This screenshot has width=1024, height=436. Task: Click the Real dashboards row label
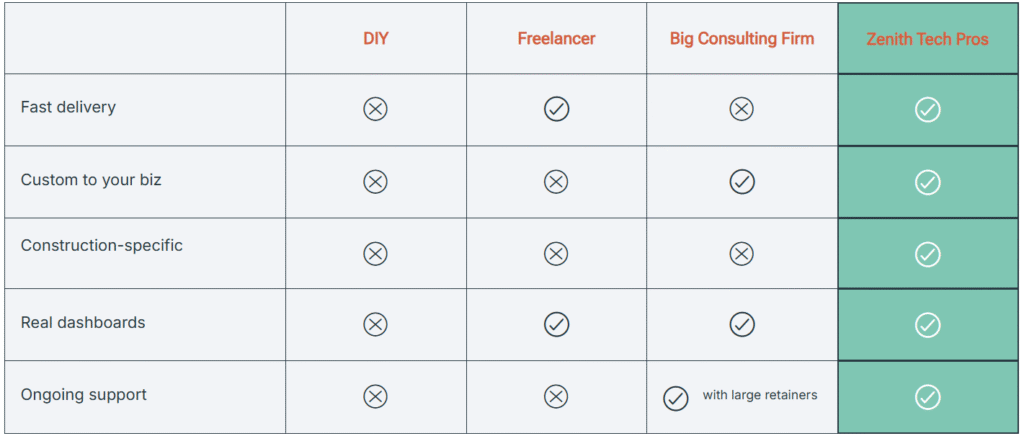(83, 323)
